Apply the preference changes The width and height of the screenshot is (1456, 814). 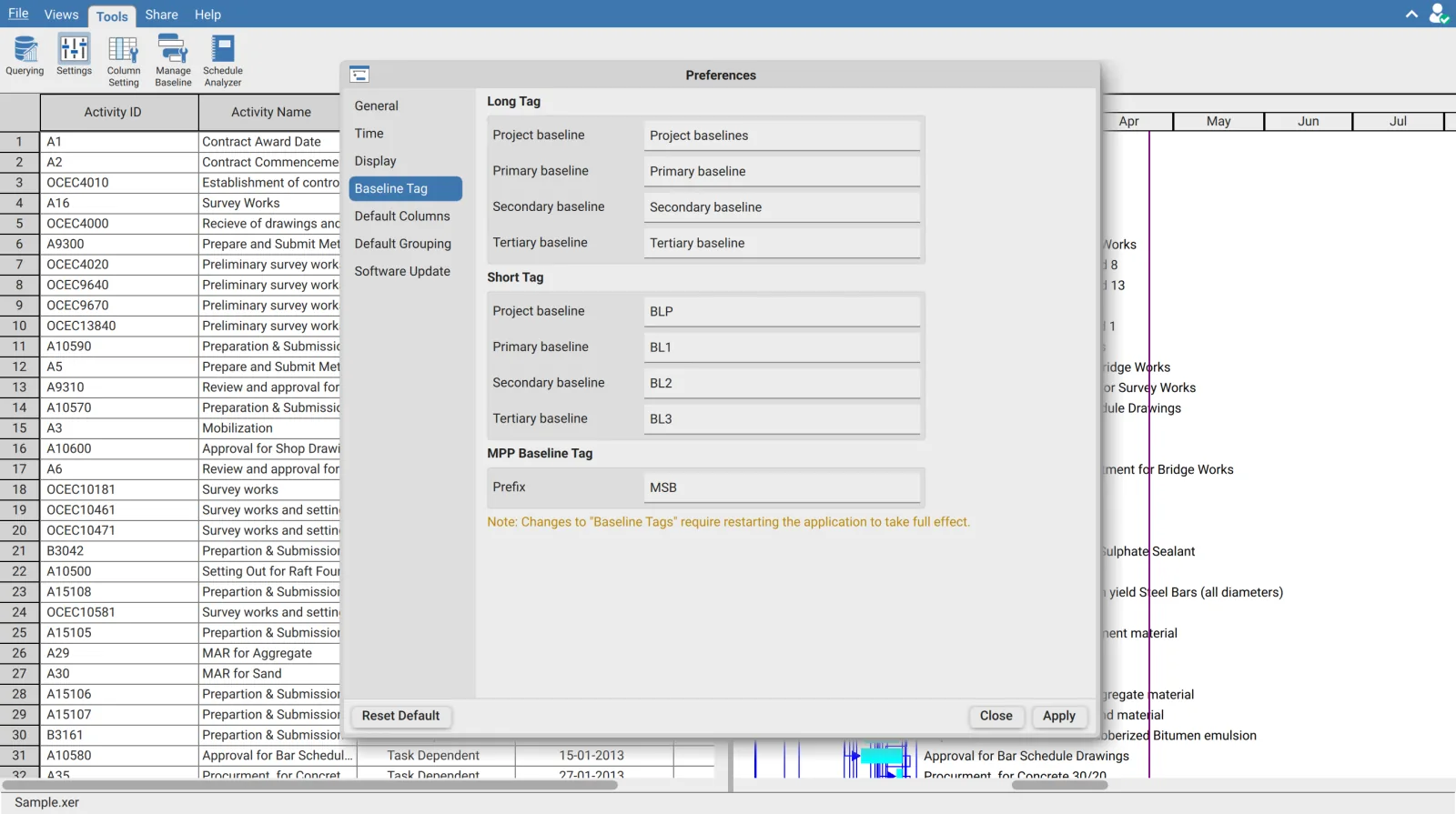click(1058, 716)
